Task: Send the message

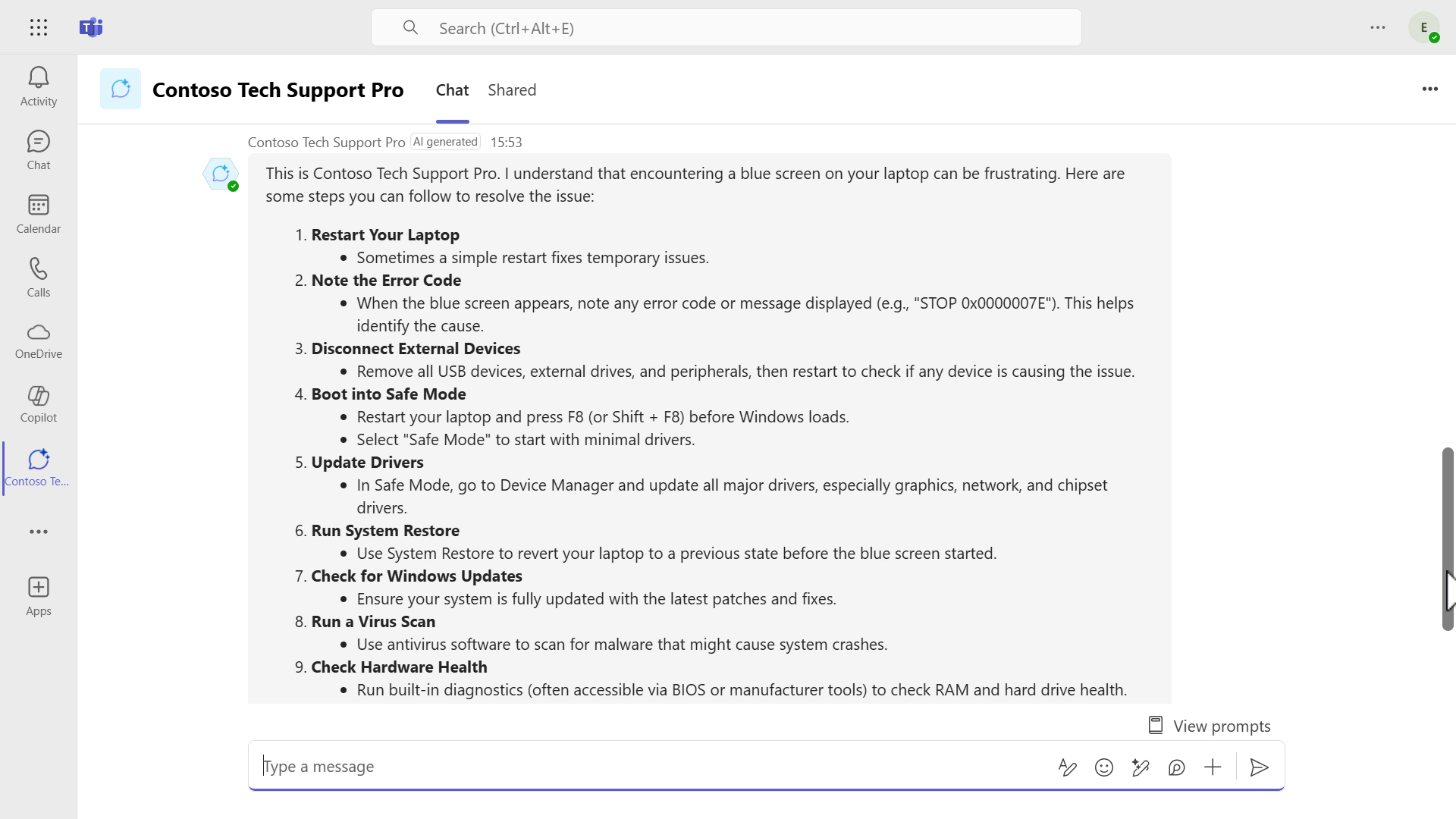Action: [x=1258, y=767]
